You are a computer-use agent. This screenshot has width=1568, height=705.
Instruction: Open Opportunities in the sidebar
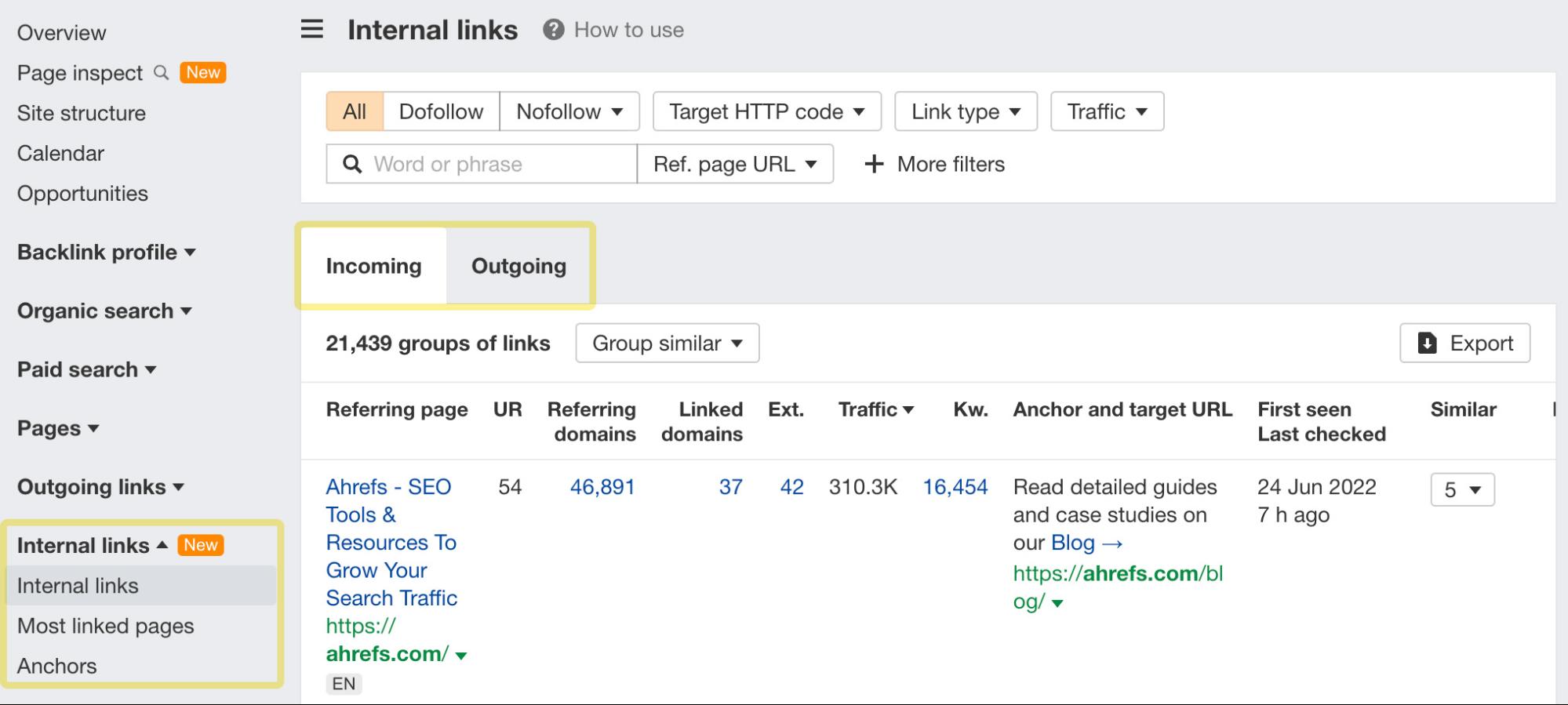pos(82,193)
